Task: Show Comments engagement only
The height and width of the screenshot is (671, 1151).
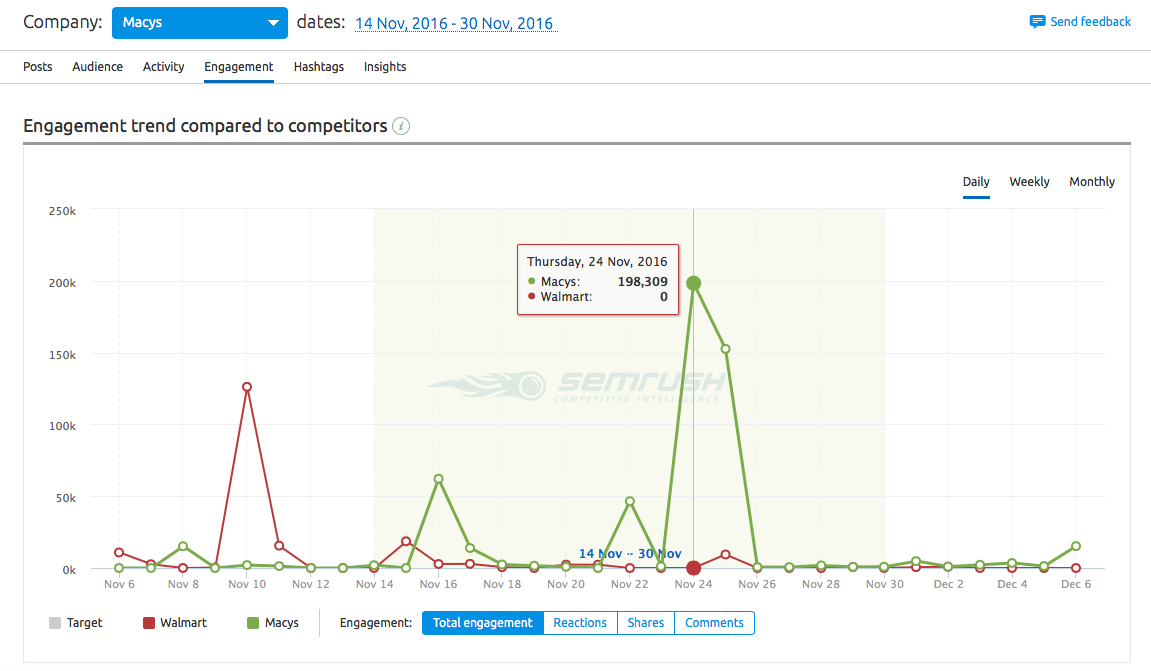Action: point(714,623)
